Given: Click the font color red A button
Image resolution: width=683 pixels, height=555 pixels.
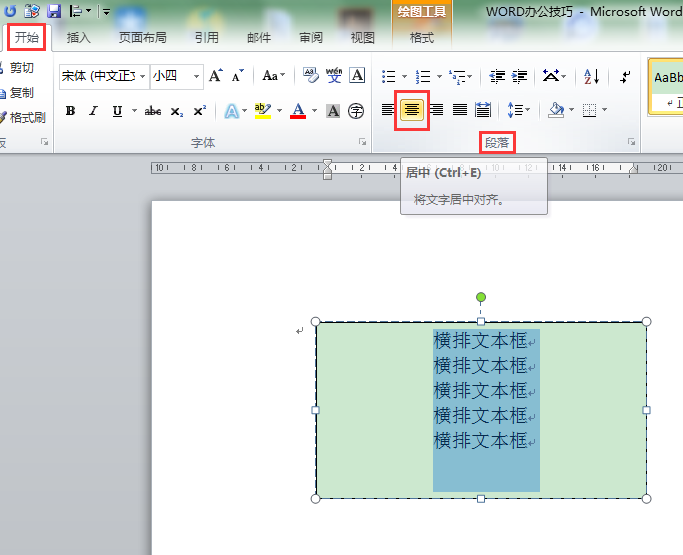Looking at the screenshot, I should [x=297, y=111].
